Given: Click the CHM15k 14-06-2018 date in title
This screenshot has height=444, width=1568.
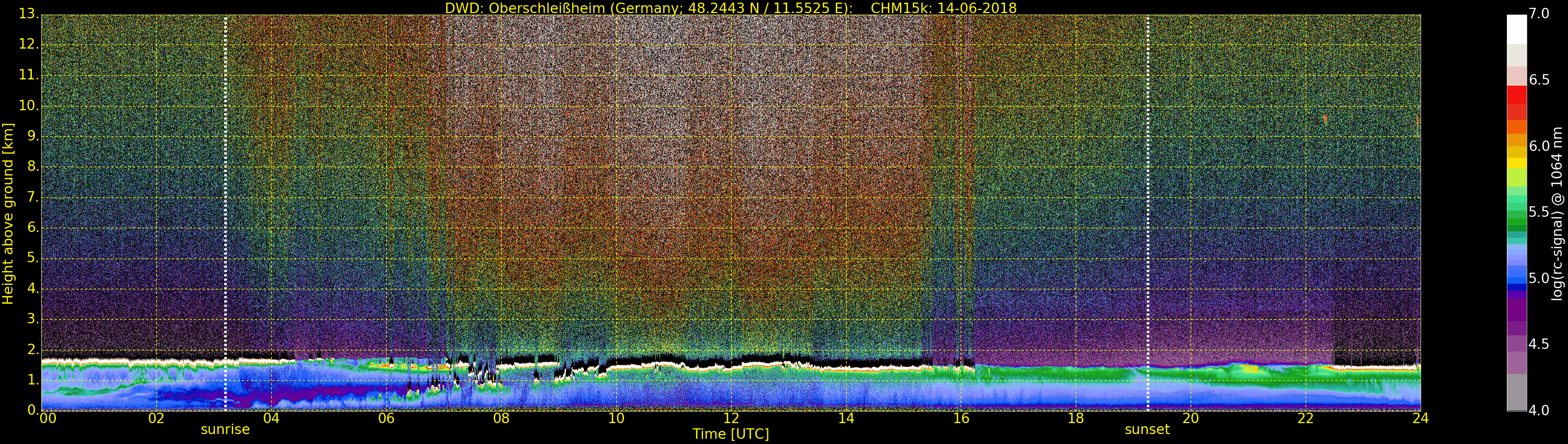Looking at the screenshot, I should pyautogui.click(x=943, y=8).
